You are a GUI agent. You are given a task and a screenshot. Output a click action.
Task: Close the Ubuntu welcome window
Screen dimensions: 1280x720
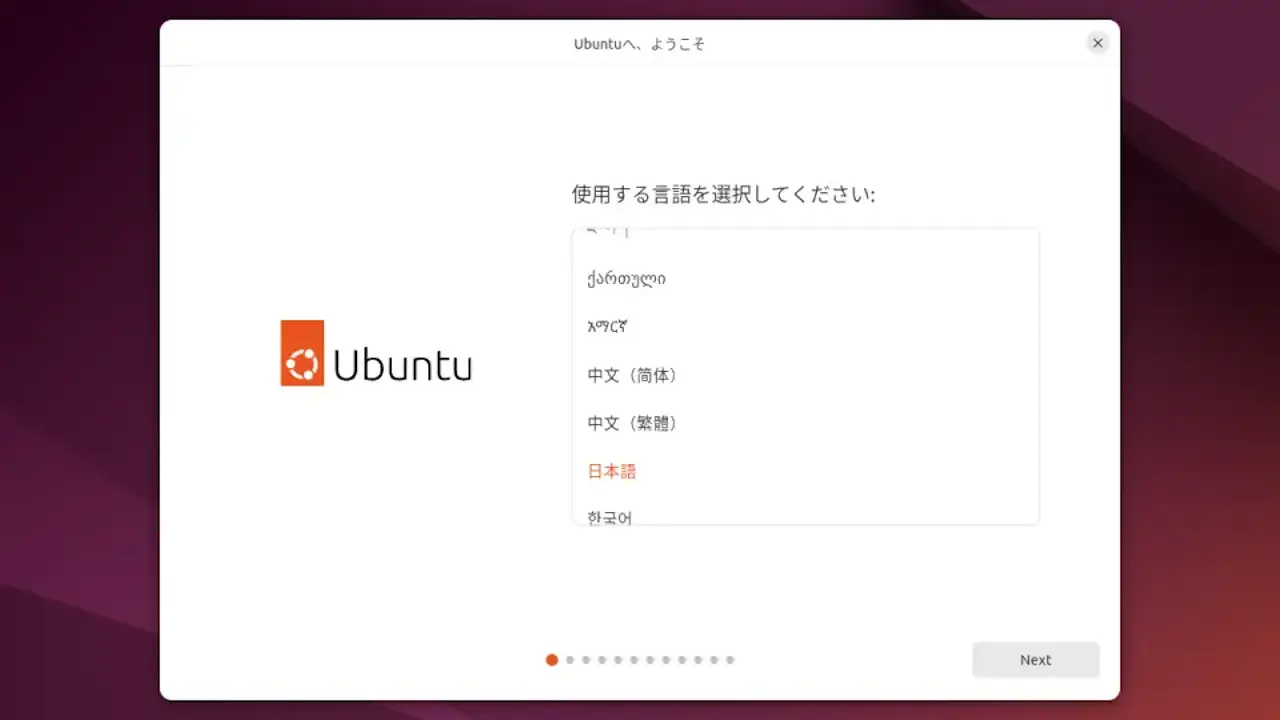coord(1097,42)
